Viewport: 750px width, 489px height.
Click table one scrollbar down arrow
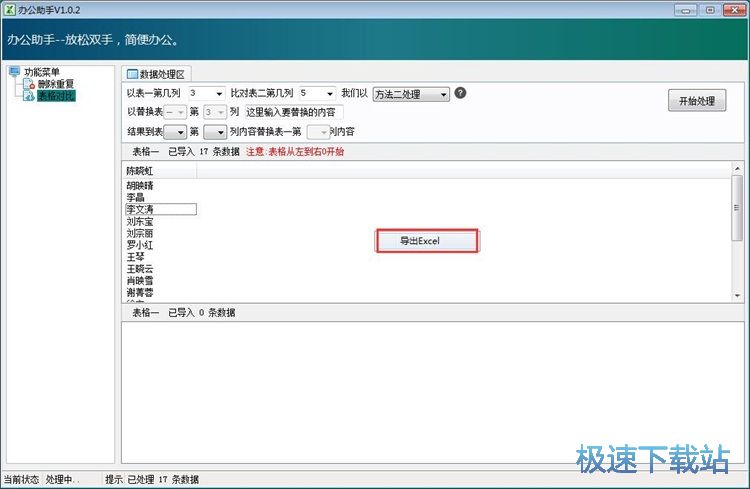737,296
